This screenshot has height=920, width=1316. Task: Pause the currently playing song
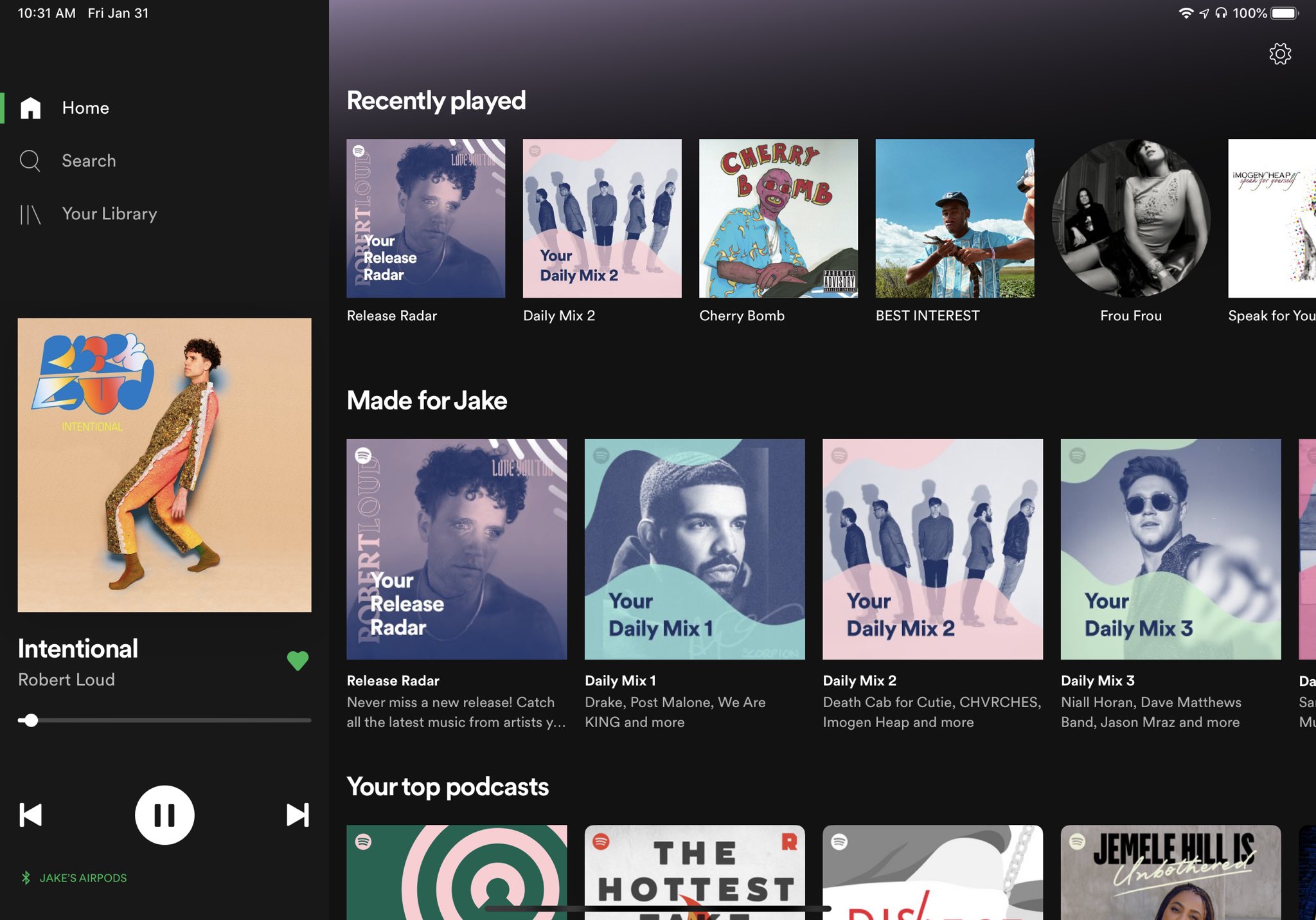(x=164, y=815)
